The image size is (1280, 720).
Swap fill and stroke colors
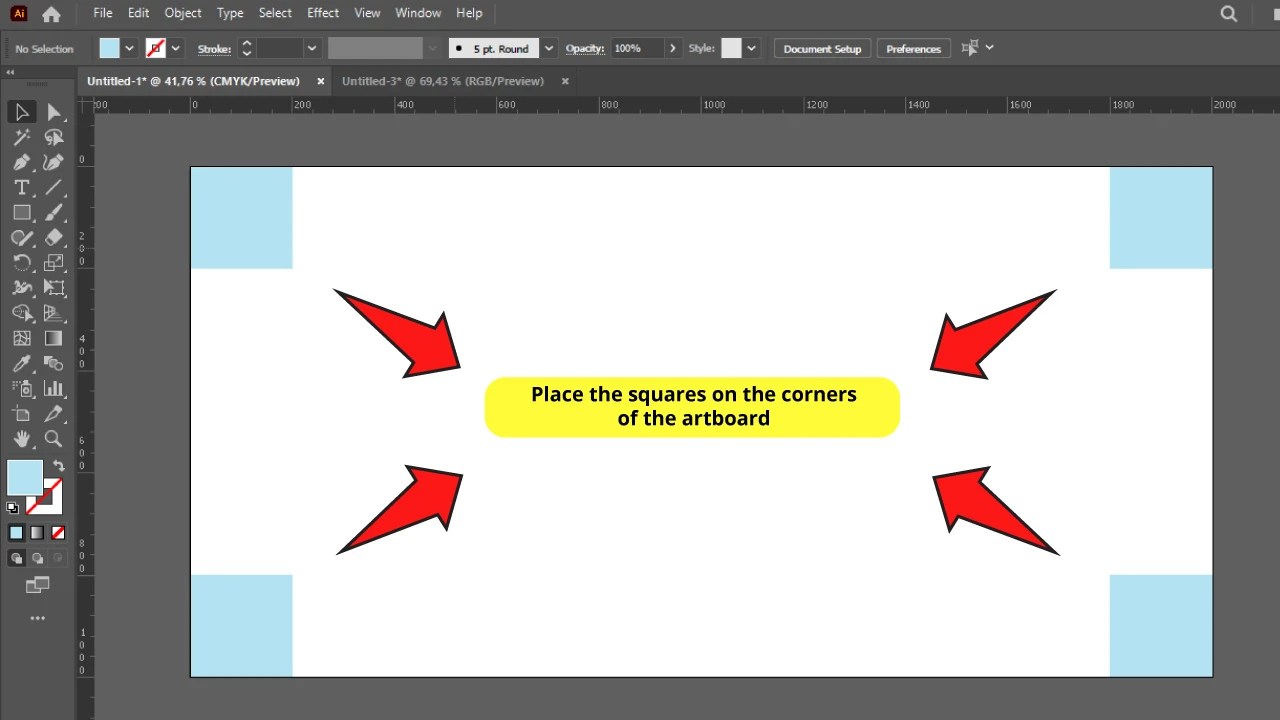[59, 466]
